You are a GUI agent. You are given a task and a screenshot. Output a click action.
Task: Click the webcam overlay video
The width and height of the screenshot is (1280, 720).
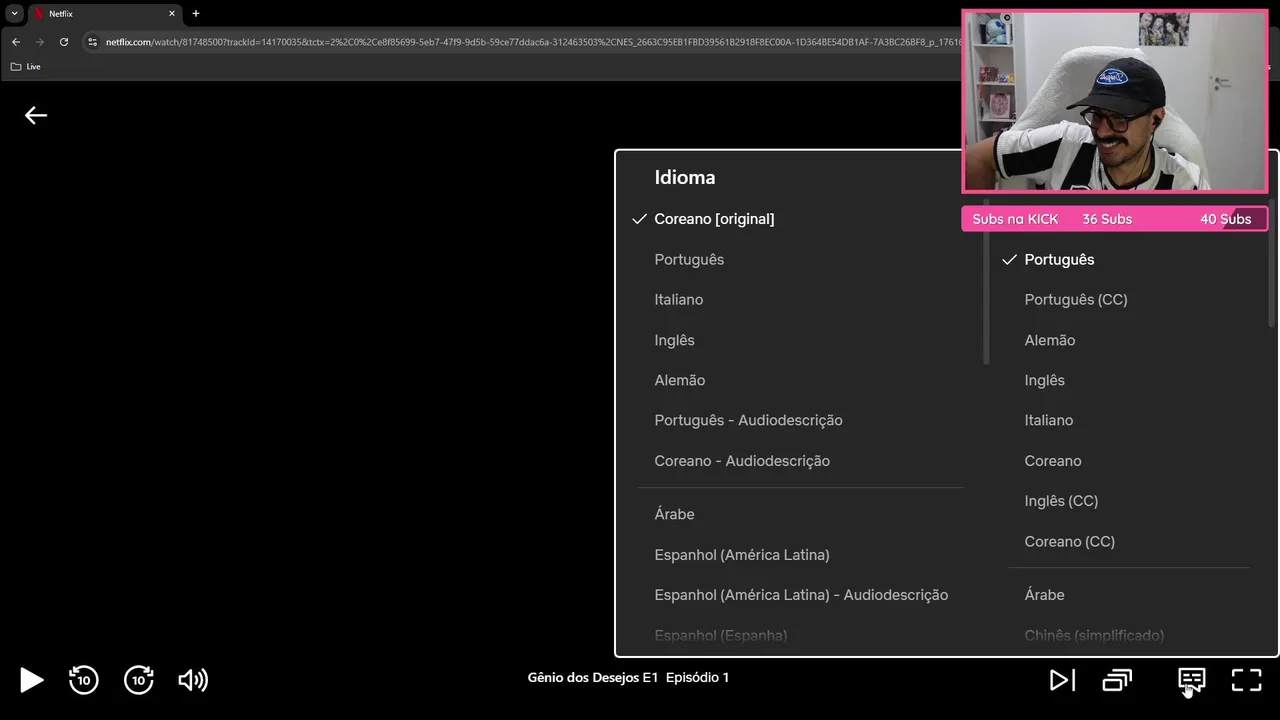pos(1115,101)
